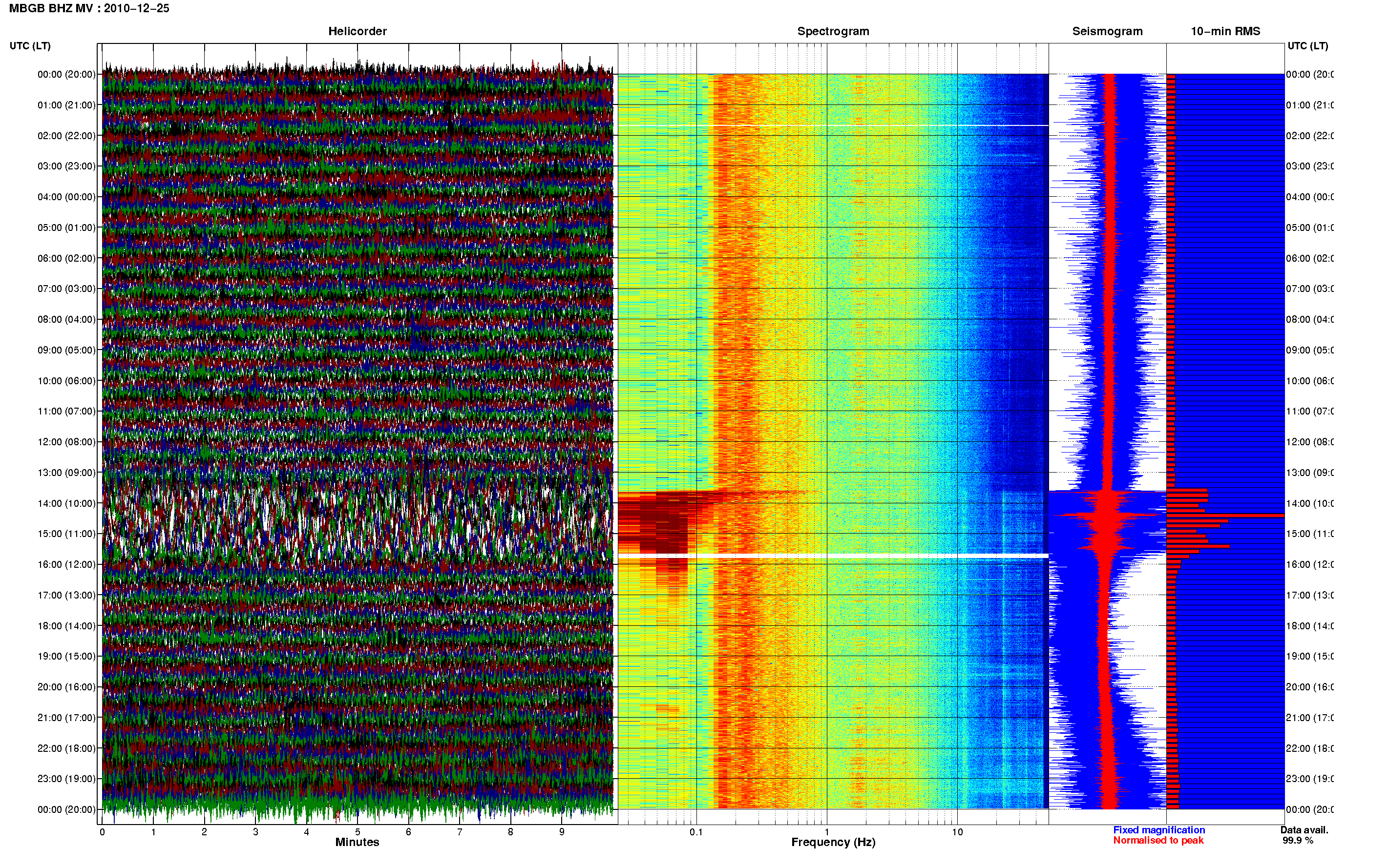Click the 'Frequency (Hz)' axis label
The image size is (1389, 868).
tap(833, 842)
